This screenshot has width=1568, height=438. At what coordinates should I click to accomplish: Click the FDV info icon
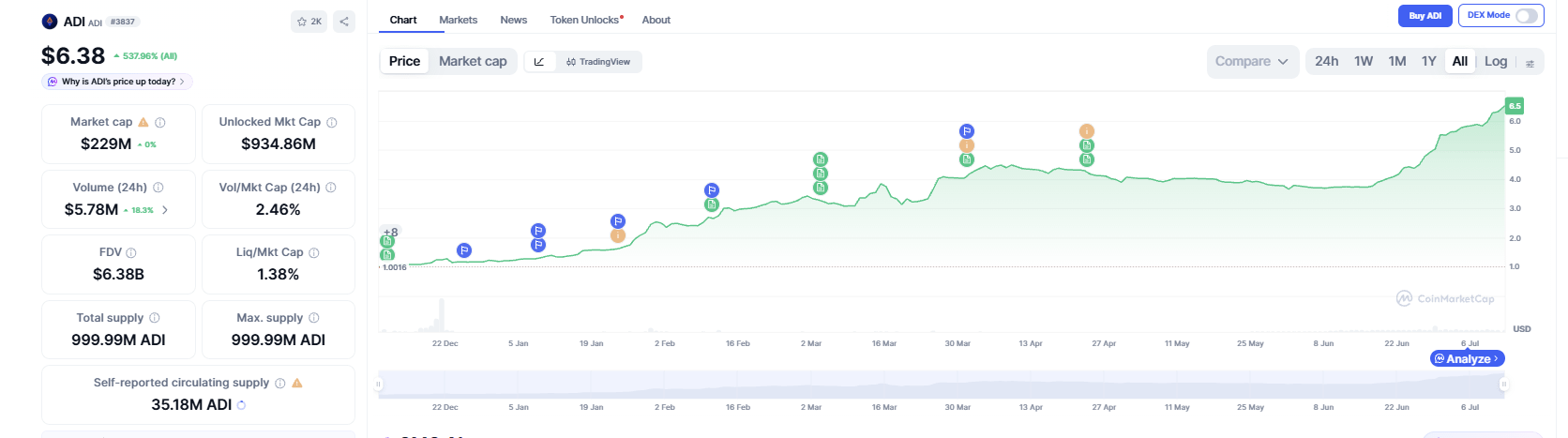(x=131, y=252)
